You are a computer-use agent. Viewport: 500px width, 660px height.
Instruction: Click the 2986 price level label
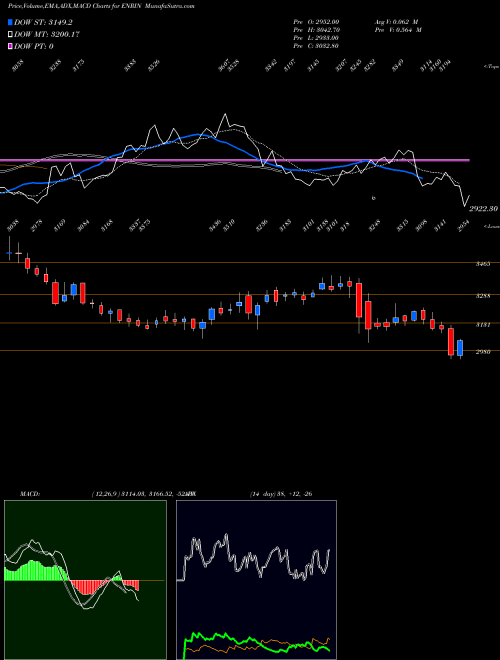(x=483, y=352)
